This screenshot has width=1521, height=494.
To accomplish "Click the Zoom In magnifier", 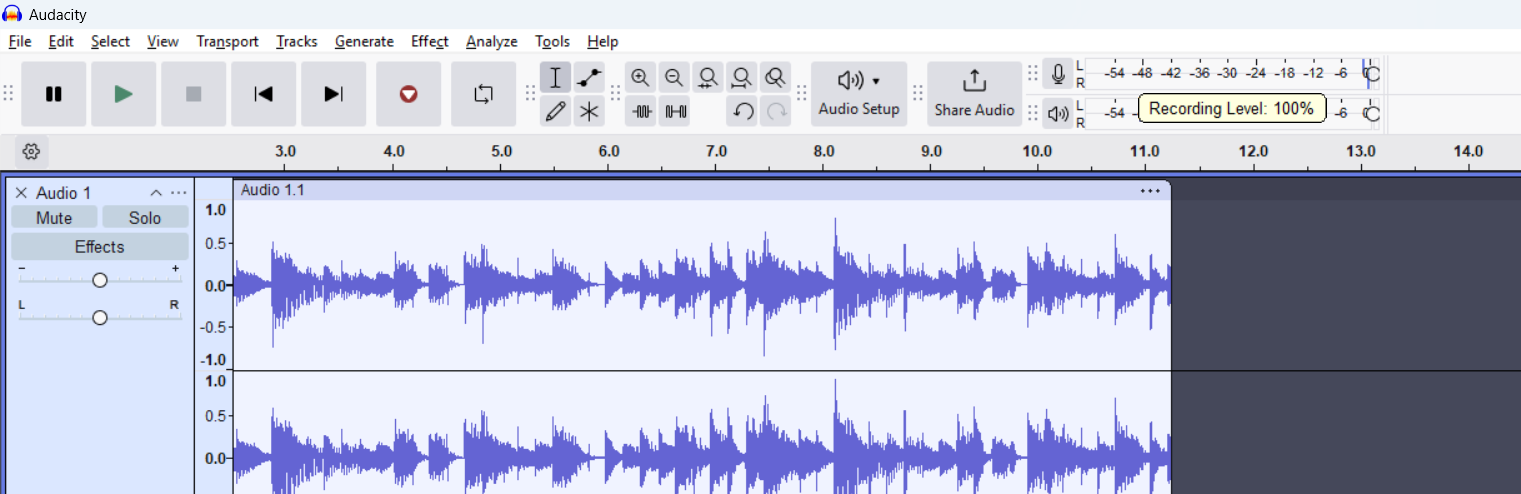I will click(x=641, y=78).
